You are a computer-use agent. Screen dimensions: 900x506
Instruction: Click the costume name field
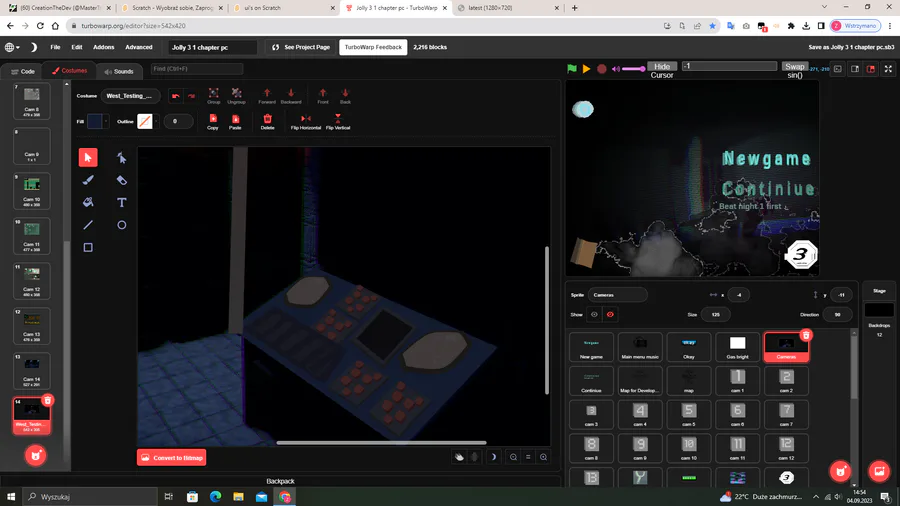[130, 96]
